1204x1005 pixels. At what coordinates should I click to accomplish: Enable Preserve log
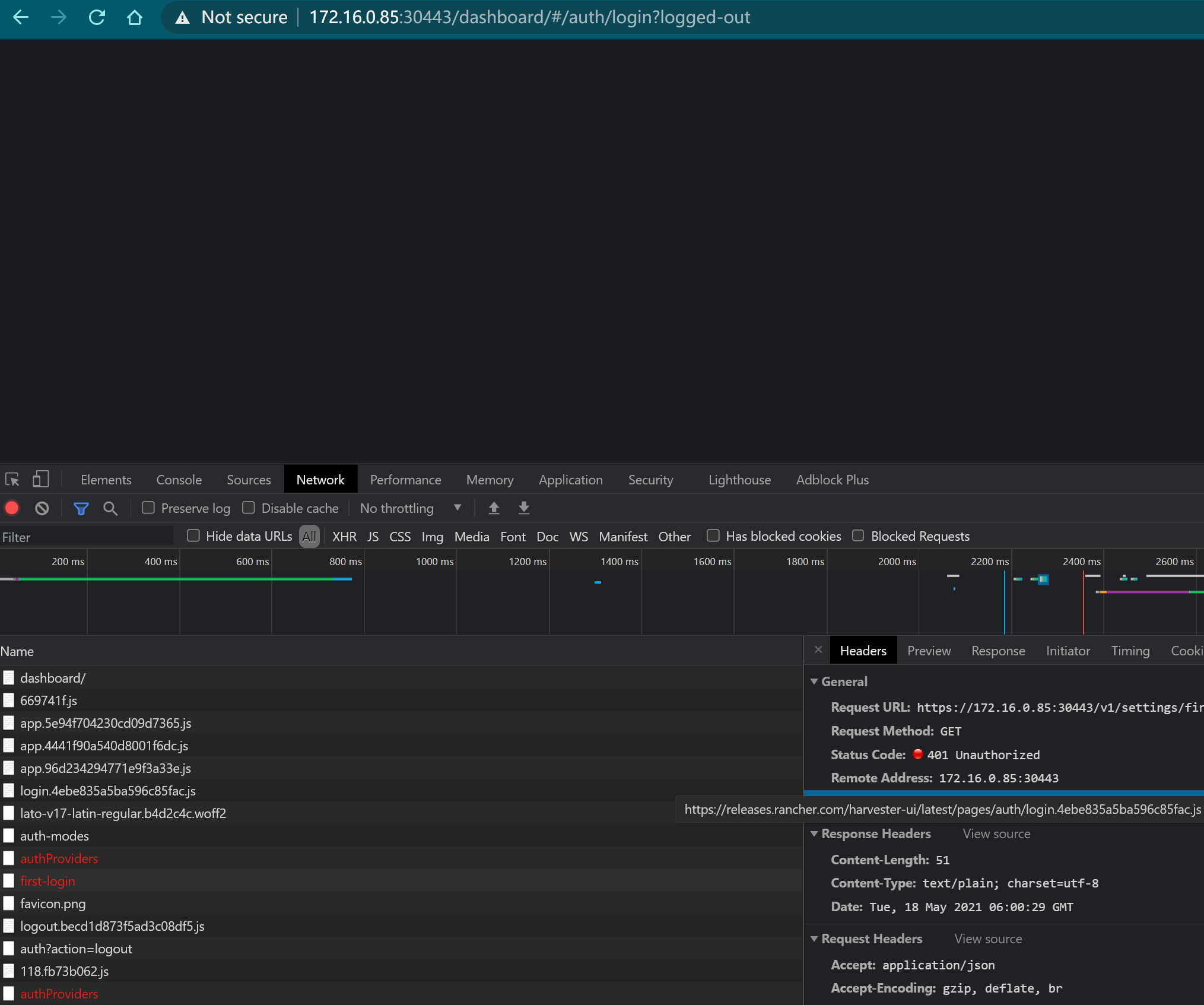click(x=148, y=508)
